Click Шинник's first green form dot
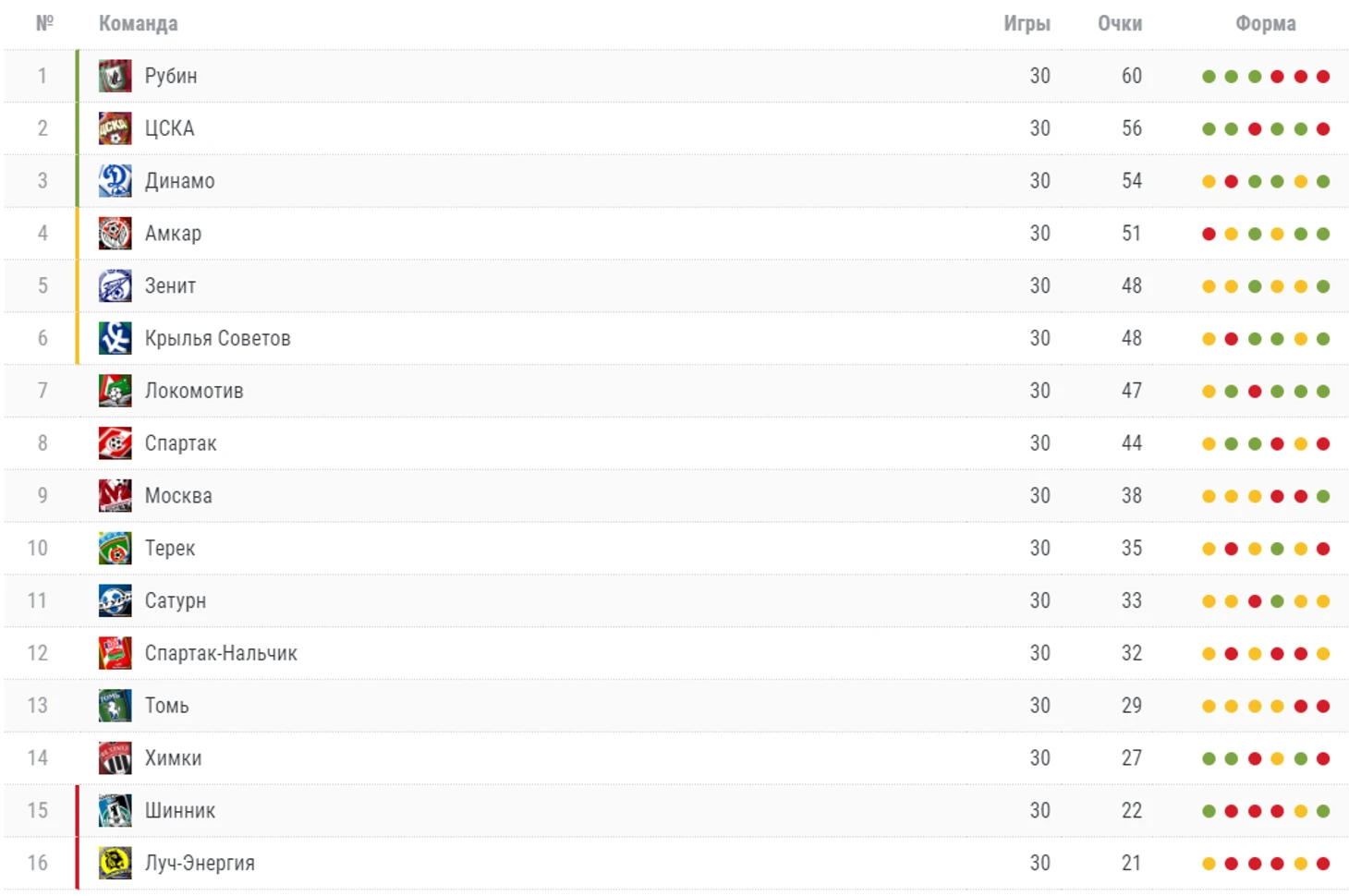This screenshot has height=896, width=1349. (1209, 811)
